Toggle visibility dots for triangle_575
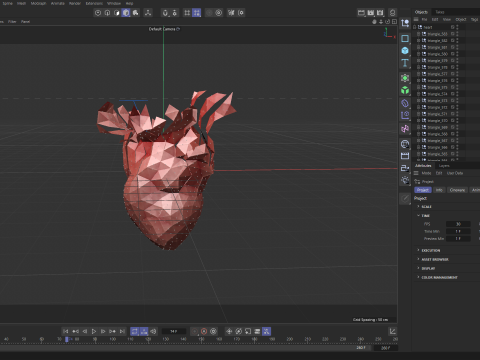 point(457,87)
